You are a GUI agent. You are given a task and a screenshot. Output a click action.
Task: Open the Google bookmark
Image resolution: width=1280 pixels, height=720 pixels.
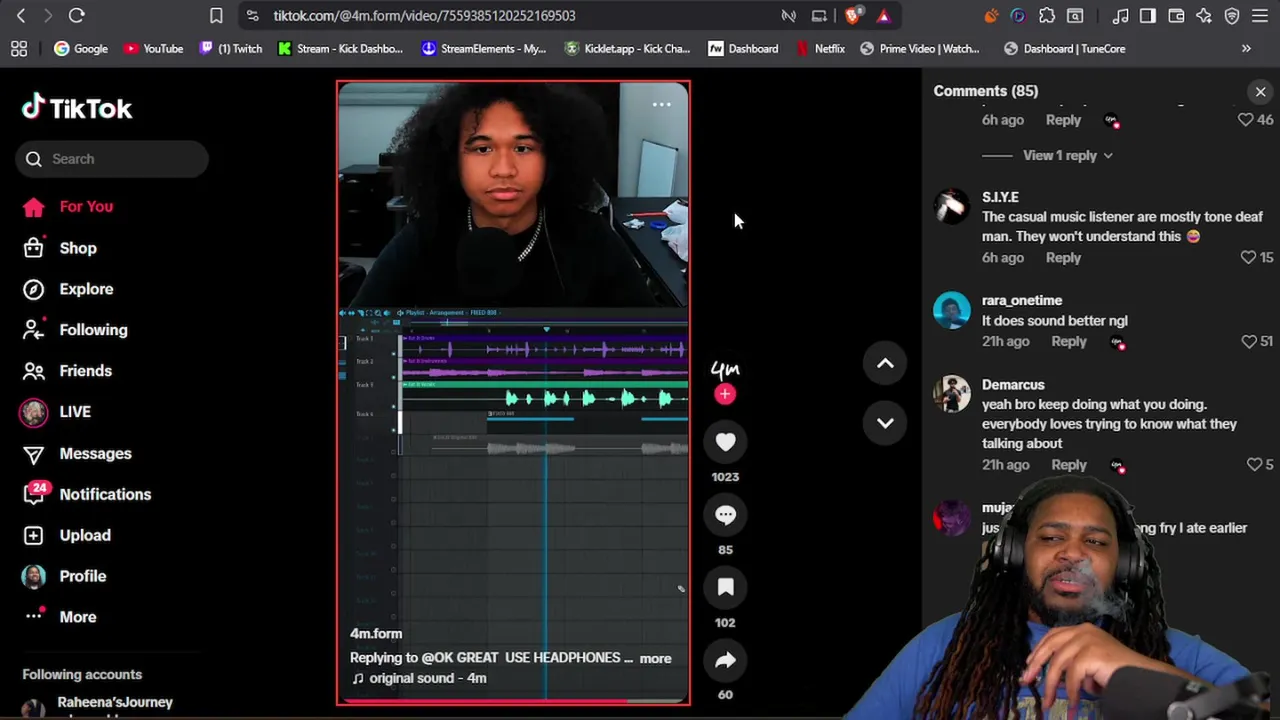coord(80,48)
